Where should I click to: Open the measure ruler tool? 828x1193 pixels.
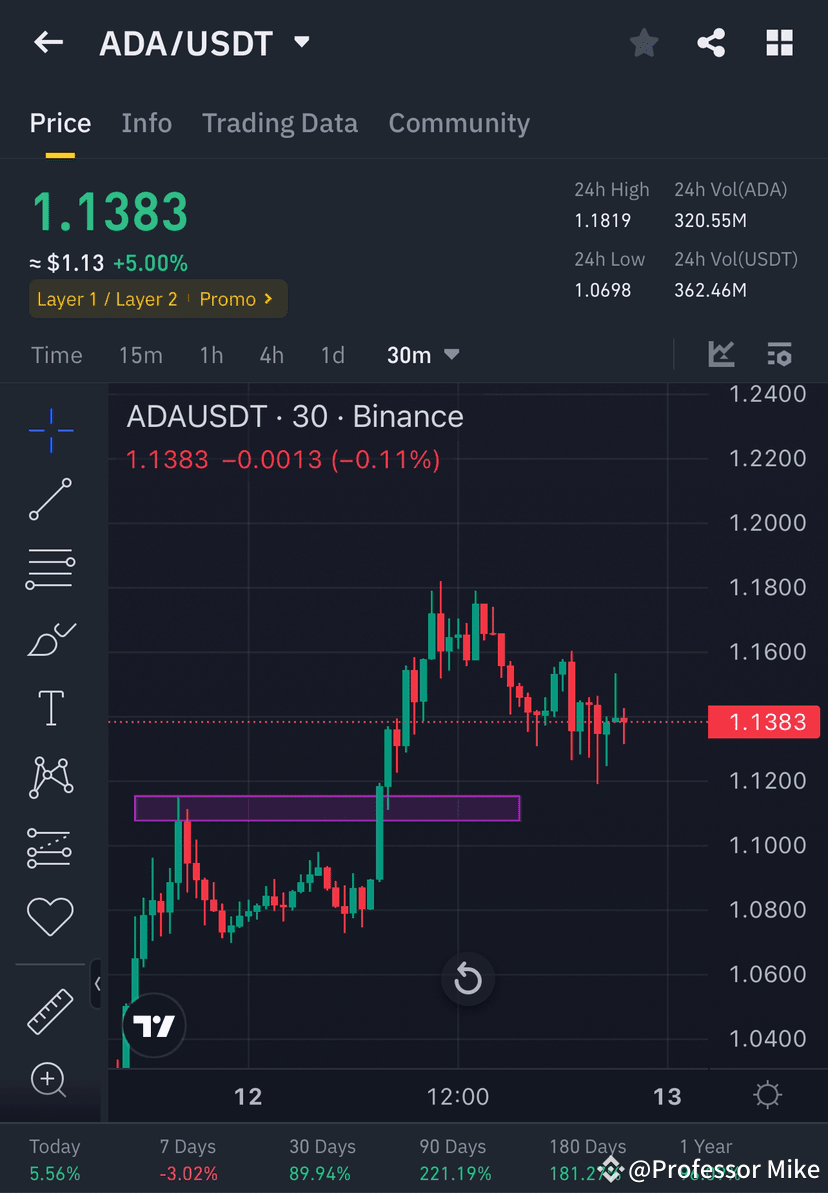(50, 1010)
